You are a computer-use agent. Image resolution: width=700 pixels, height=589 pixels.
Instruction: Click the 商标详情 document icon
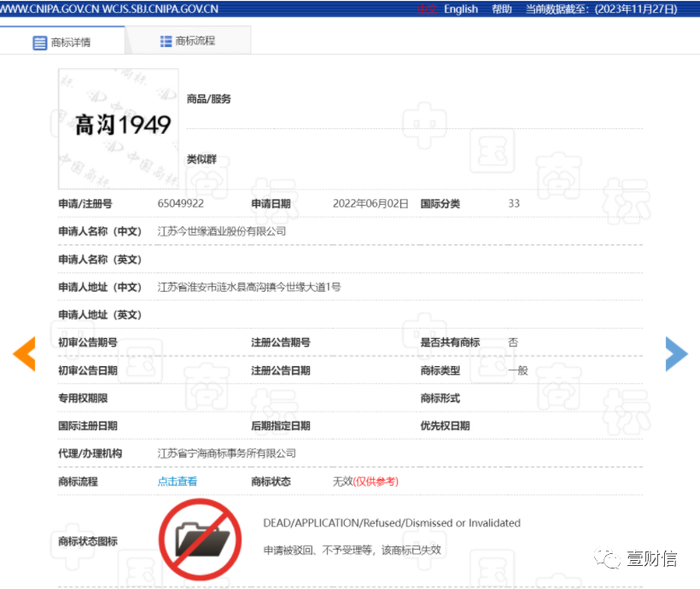pos(40,43)
